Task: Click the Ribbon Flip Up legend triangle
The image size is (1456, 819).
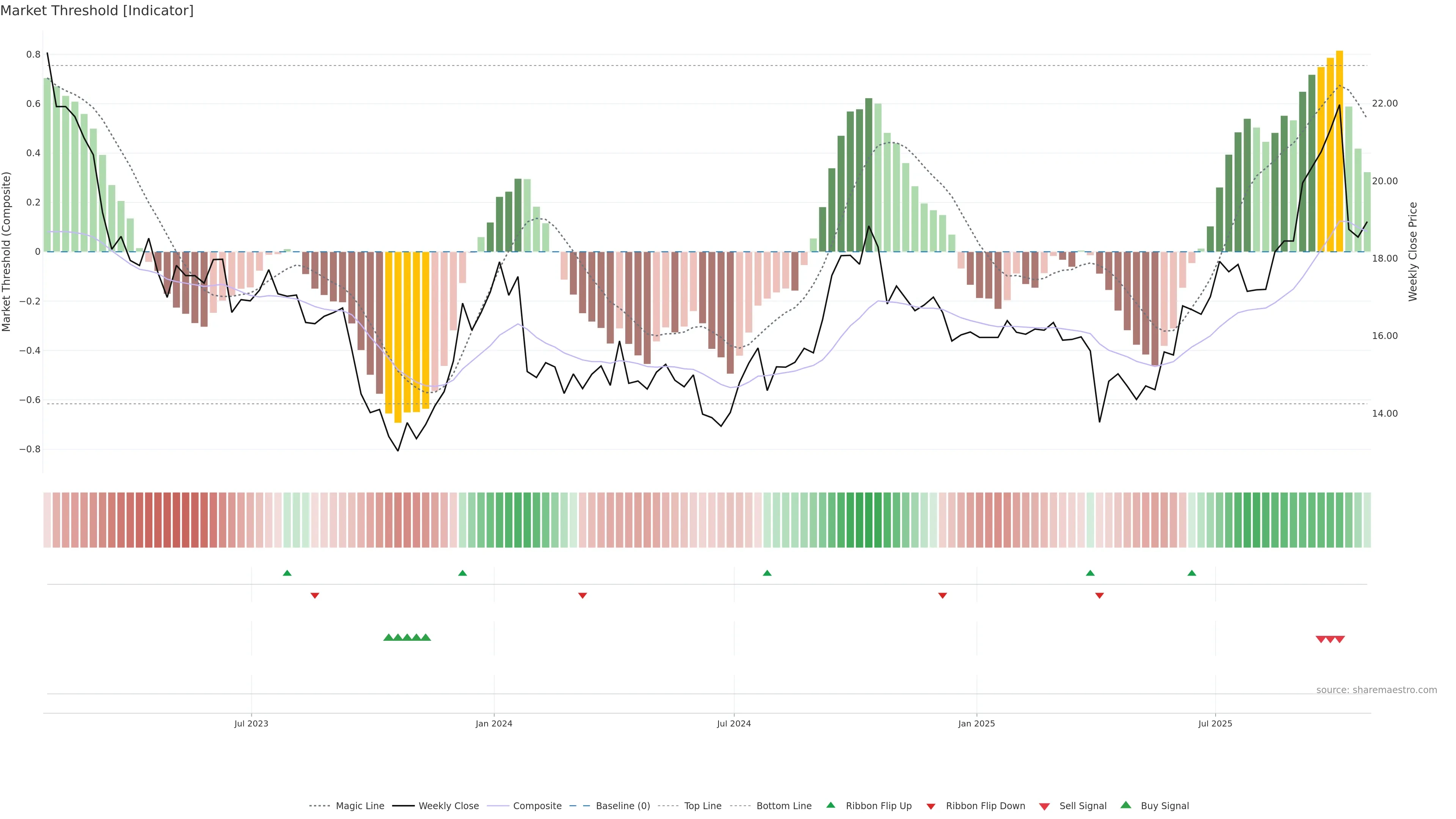Action: pos(830,805)
